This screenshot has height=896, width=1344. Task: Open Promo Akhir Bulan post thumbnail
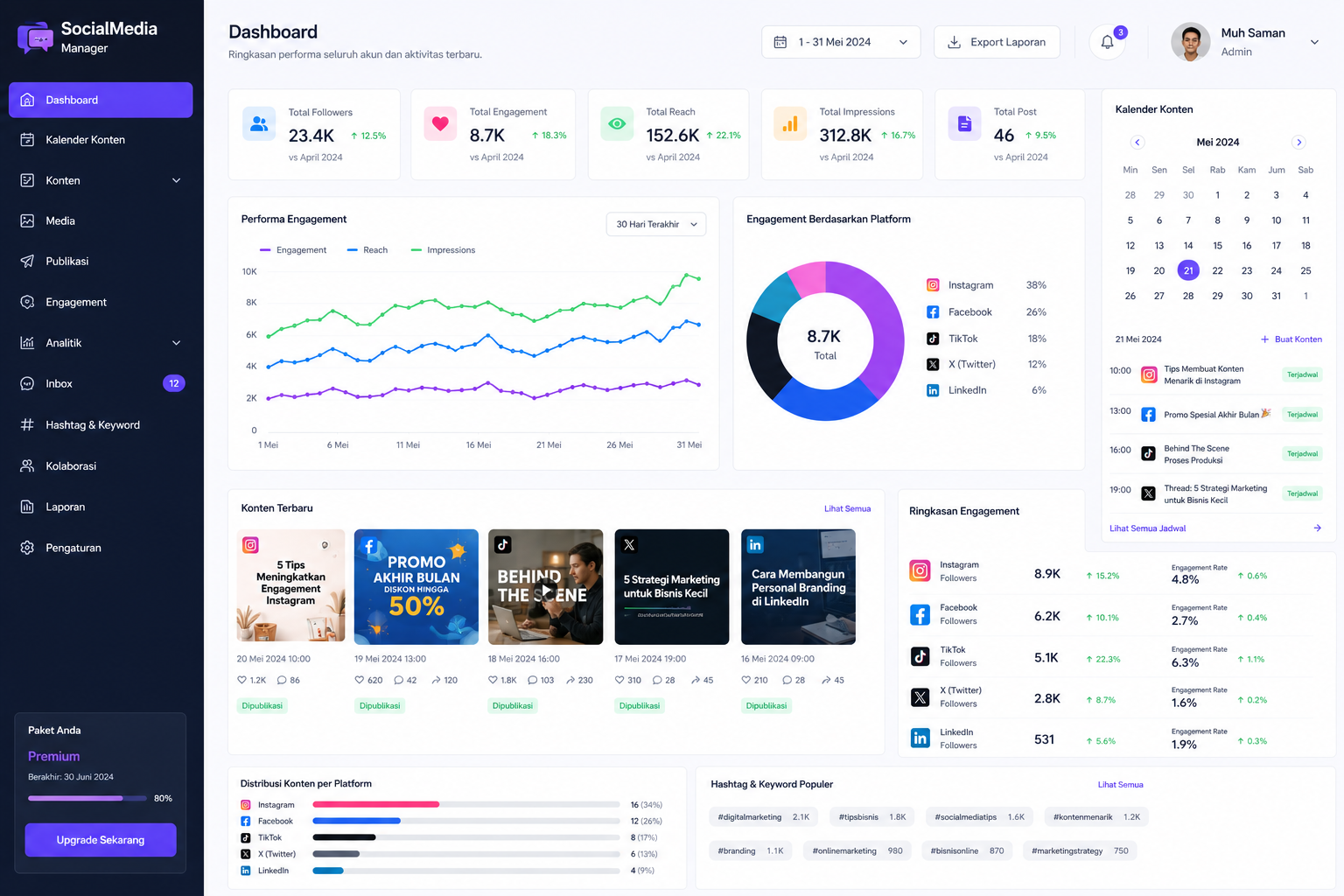coord(416,585)
